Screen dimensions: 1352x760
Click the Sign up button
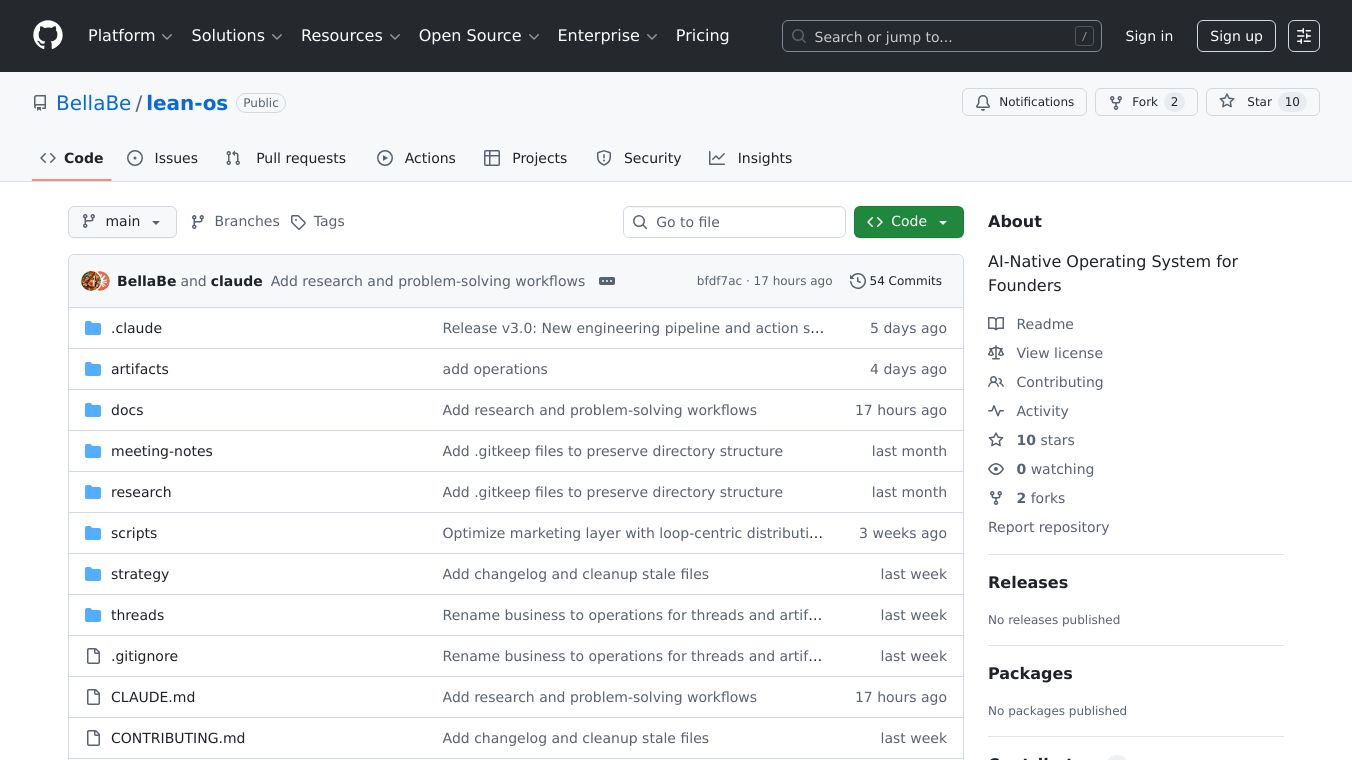coord(1235,36)
